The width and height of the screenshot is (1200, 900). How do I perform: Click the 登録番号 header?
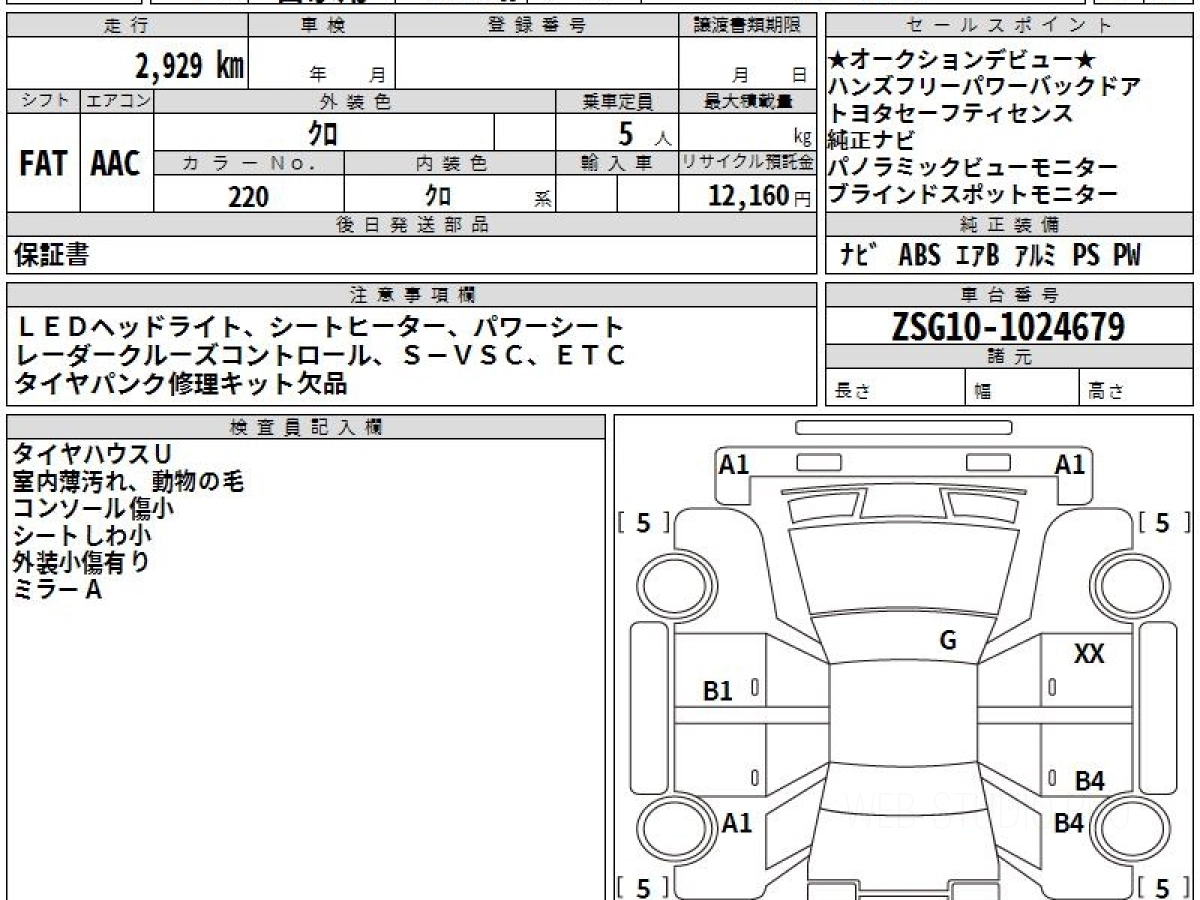[x=537, y=26]
